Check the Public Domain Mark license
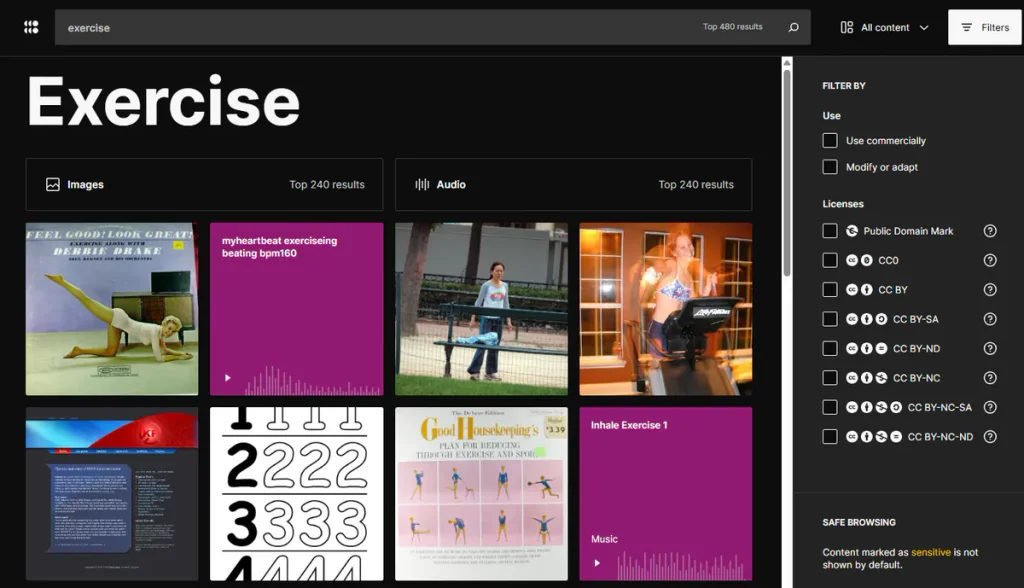This screenshot has height=588, width=1024. 829,231
